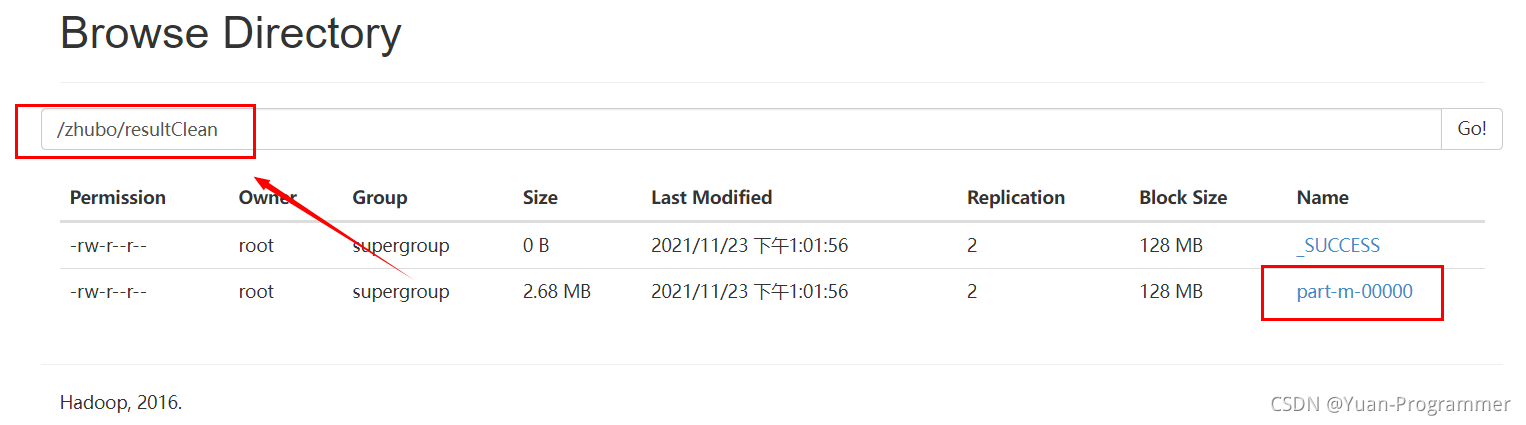Viewport: 1526px width, 425px height.
Task: Click the Replication column header
Action: [x=1016, y=198]
